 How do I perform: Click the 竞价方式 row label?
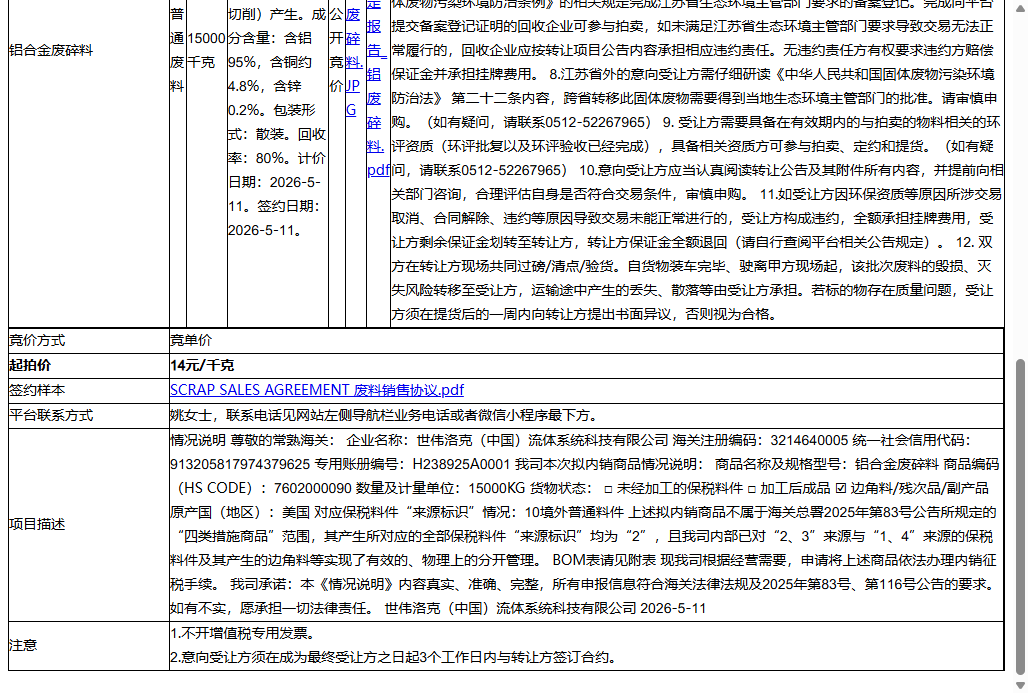tap(37, 340)
